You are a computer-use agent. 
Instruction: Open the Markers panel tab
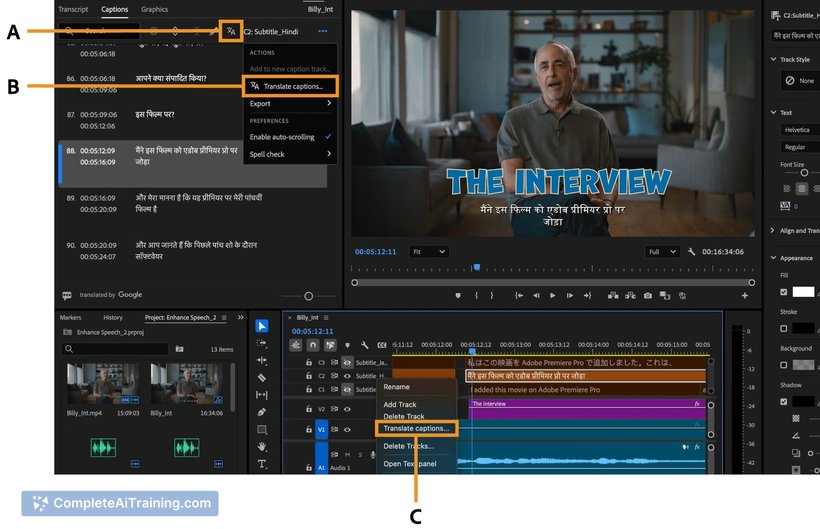pos(71,317)
